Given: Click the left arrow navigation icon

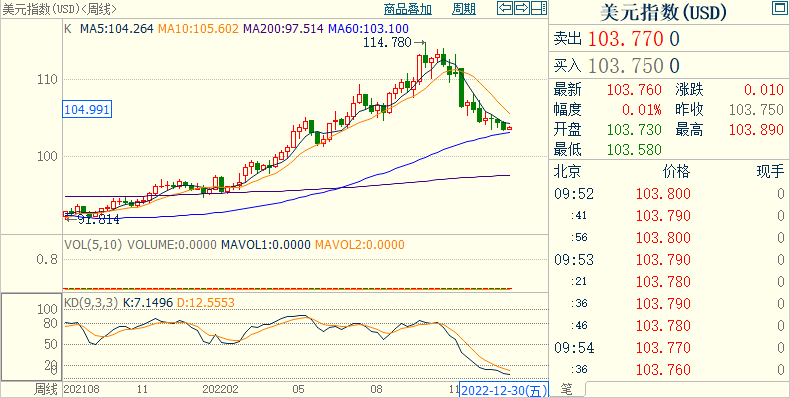Looking at the screenshot, I should (x=505, y=8).
